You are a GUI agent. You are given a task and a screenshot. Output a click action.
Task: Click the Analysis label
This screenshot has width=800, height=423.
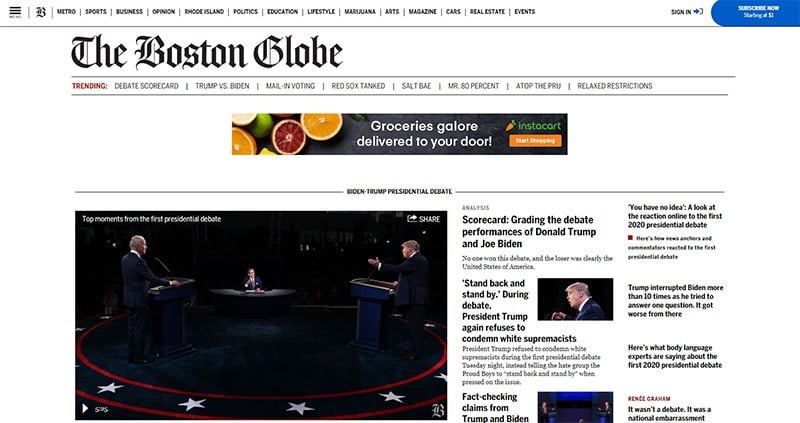(x=476, y=208)
